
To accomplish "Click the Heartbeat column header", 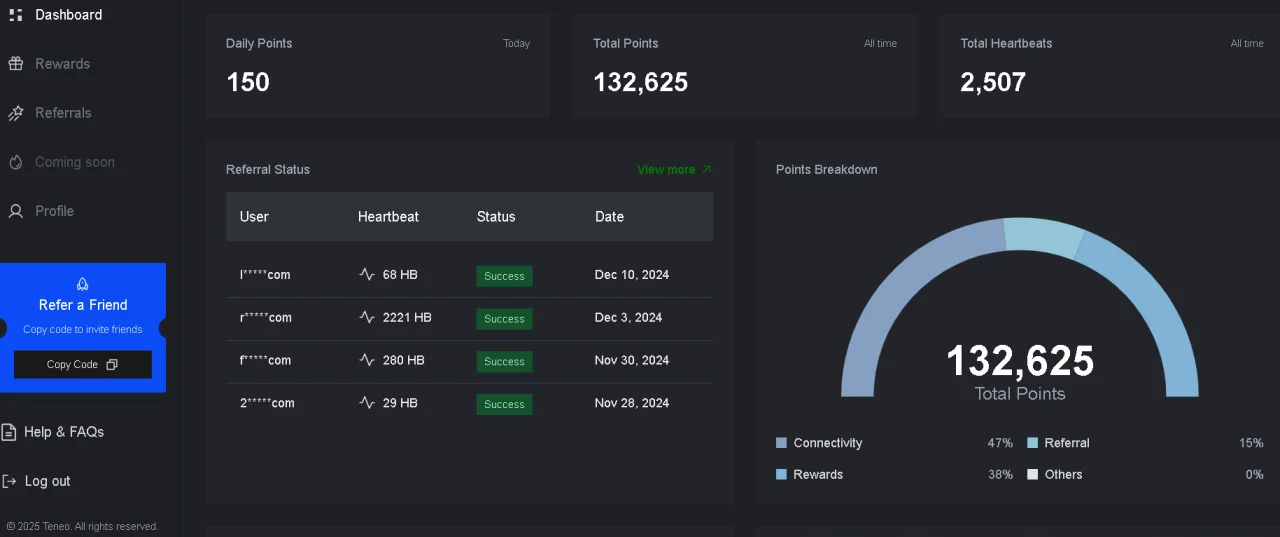I will (x=388, y=216).
